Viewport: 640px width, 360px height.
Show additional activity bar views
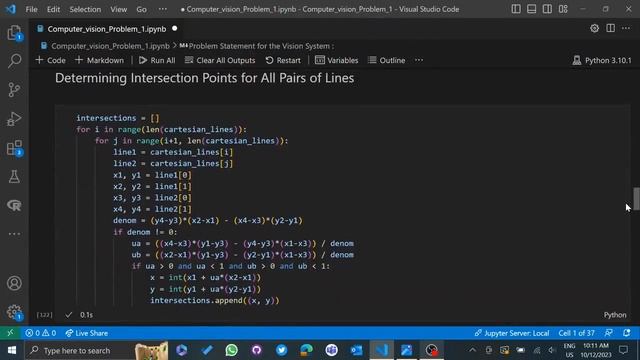[x=14, y=234]
